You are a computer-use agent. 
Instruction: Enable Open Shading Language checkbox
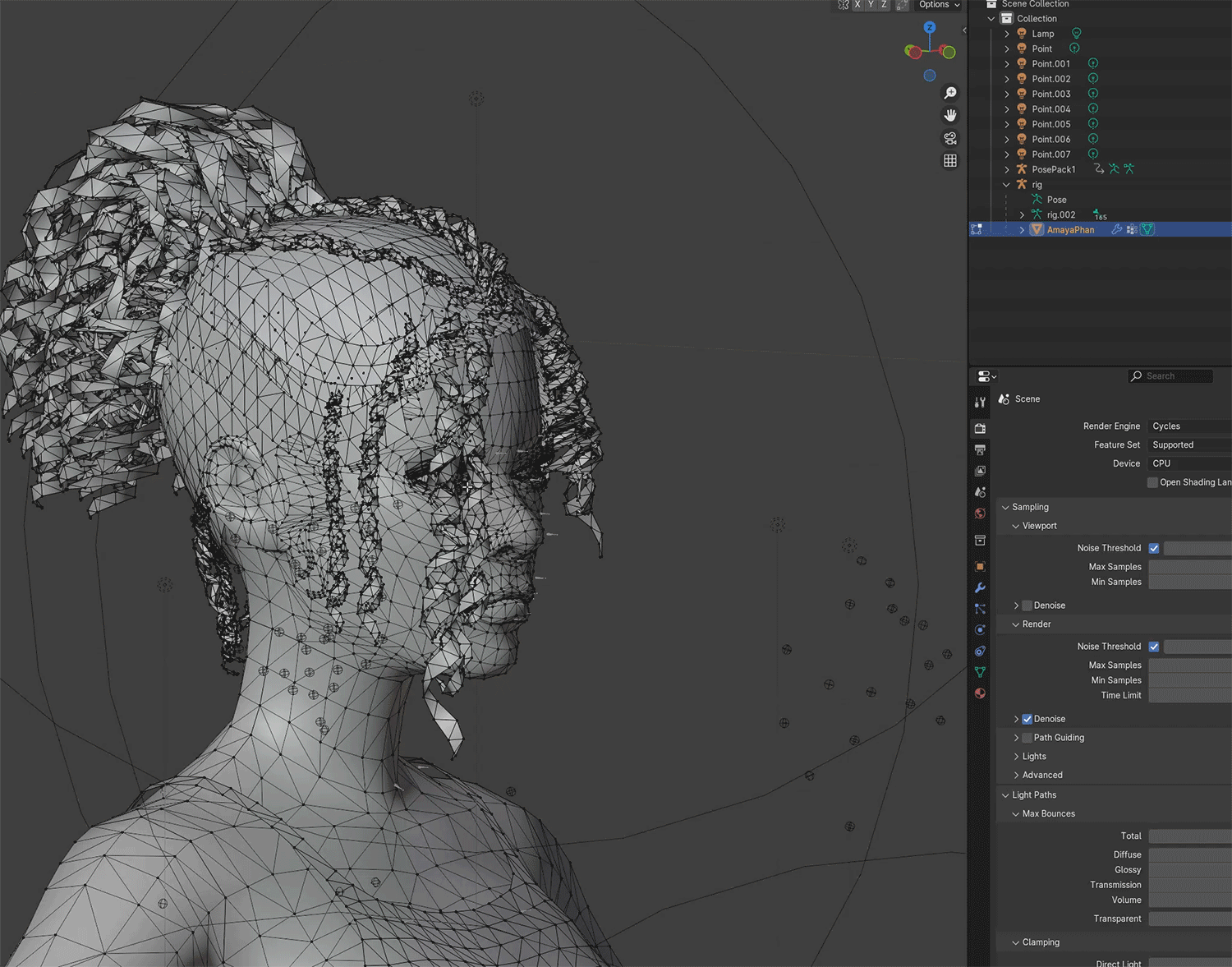click(1152, 482)
